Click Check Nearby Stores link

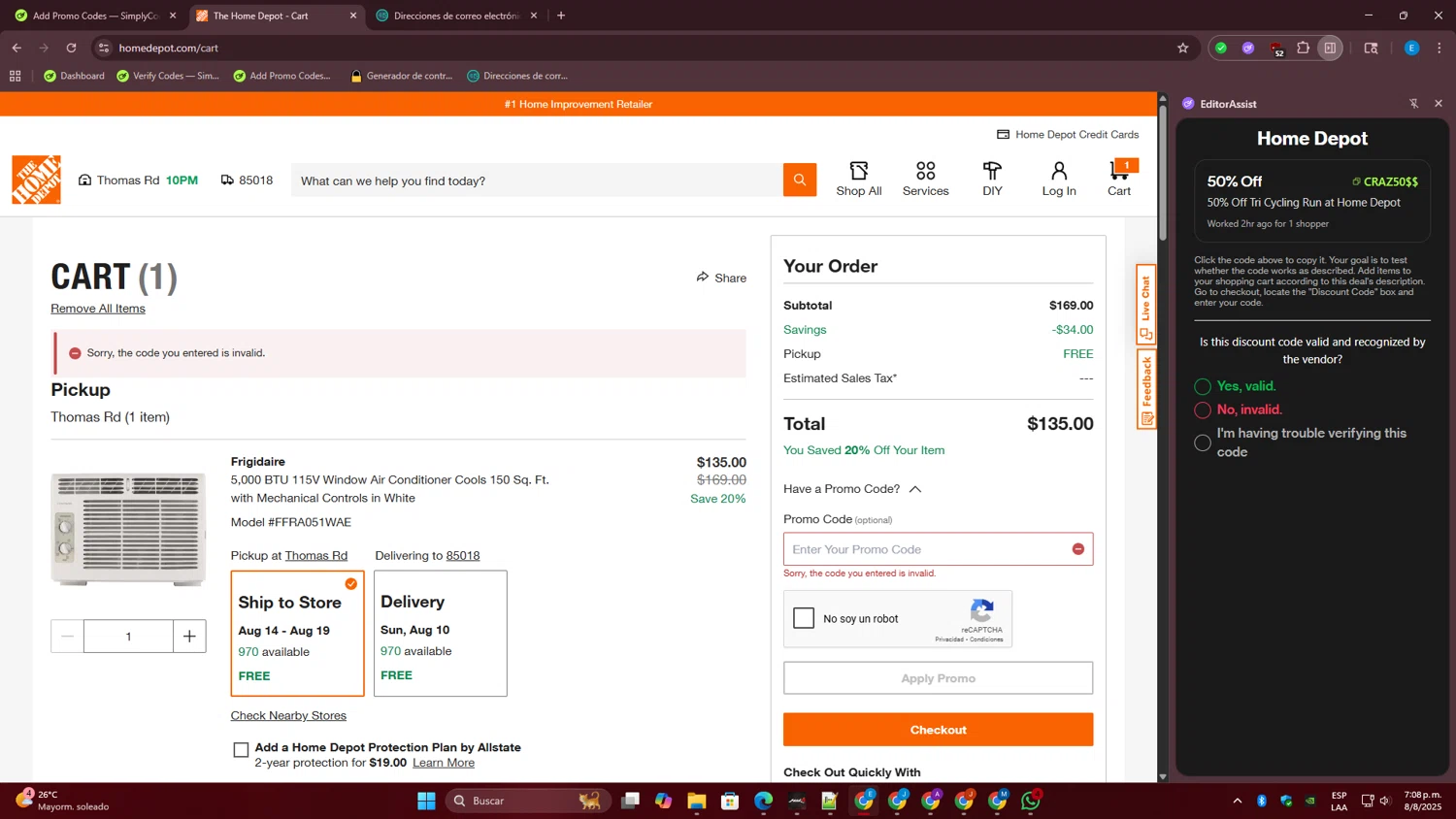click(x=288, y=716)
